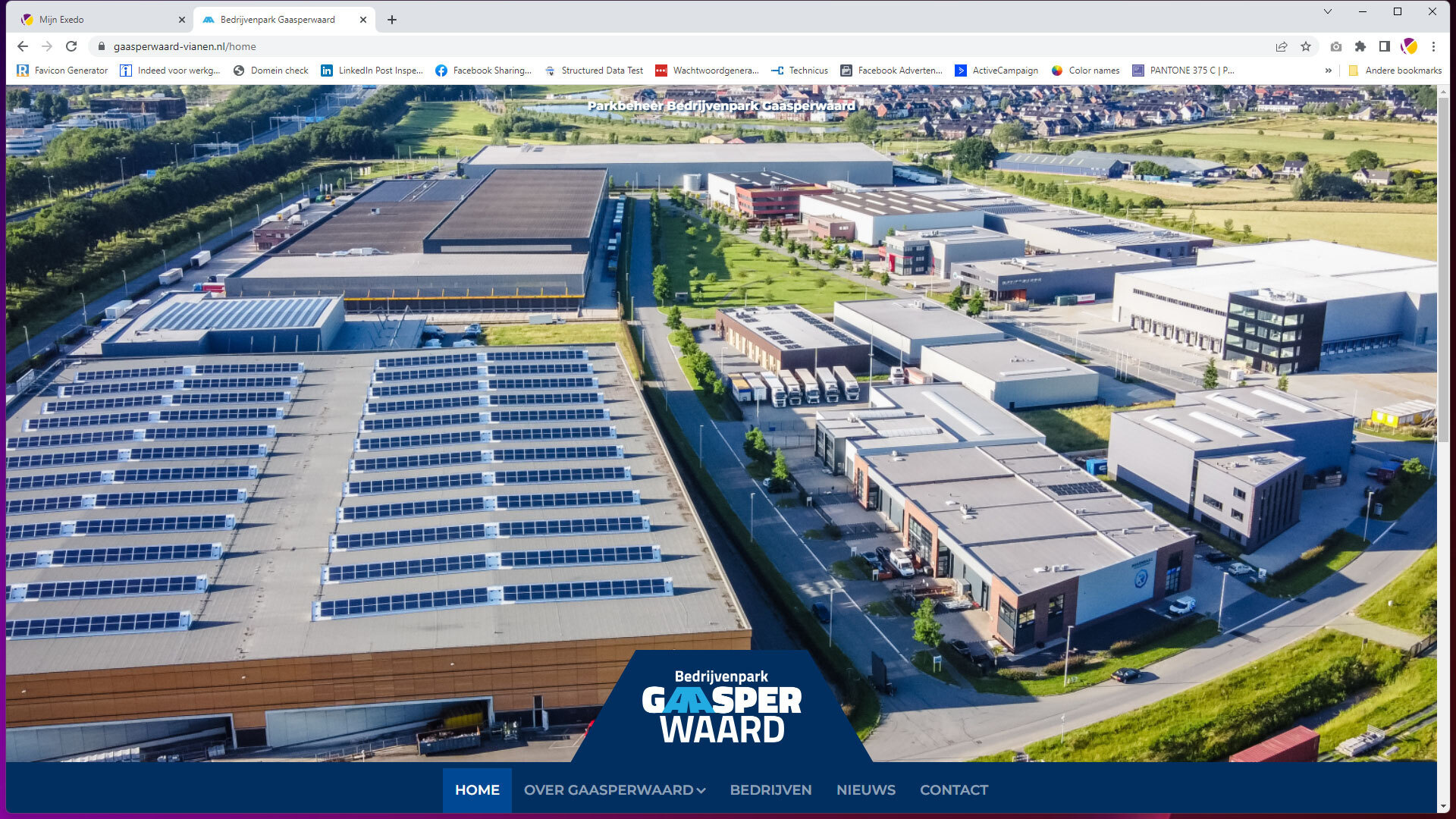
Task: Bookmark this page with the star icon
Action: (x=1306, y=46)
